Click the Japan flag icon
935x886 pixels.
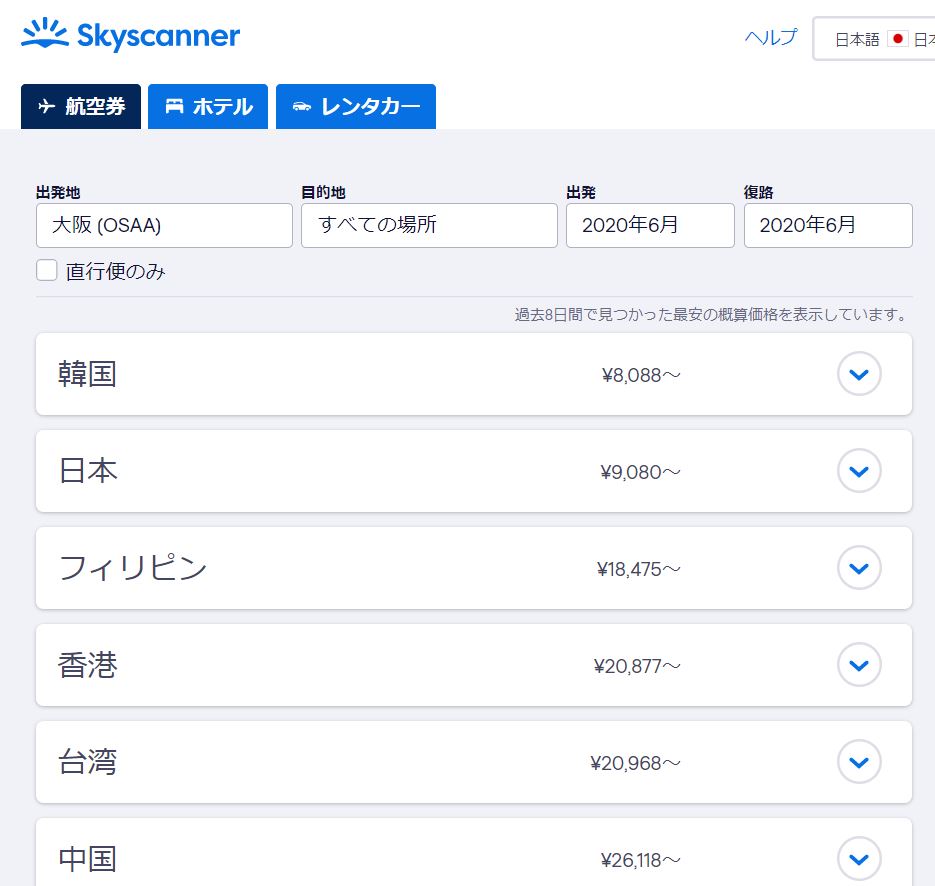coord(897,39)
